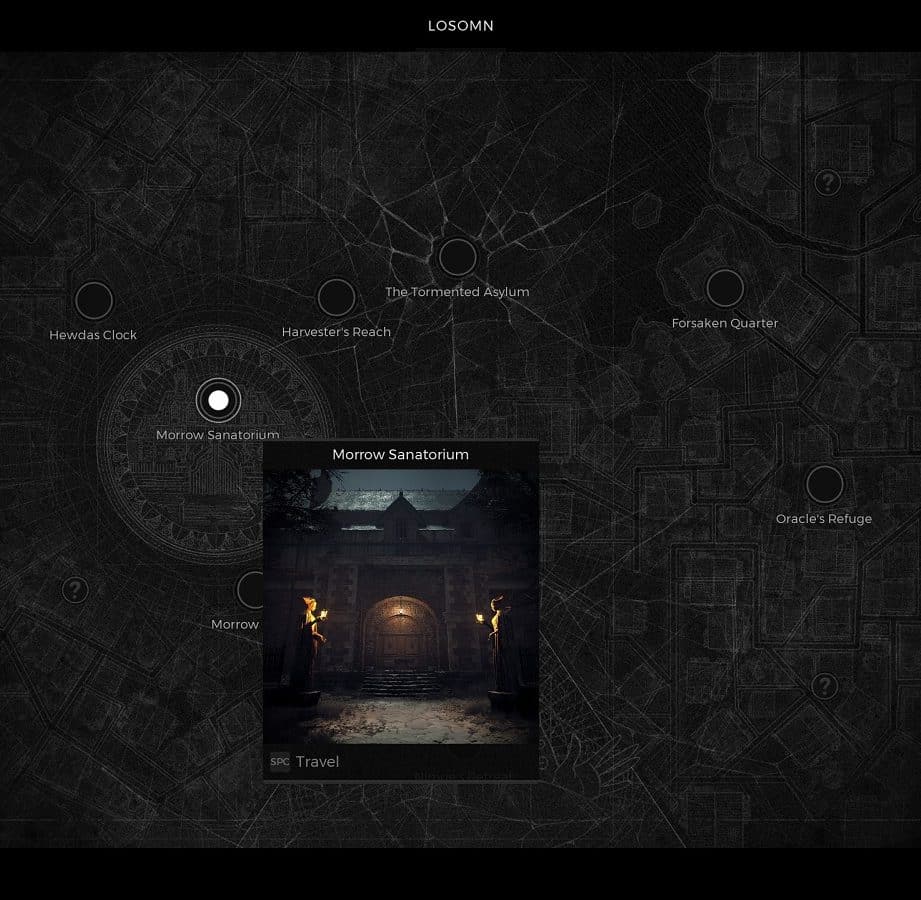921x900 pixels.
Task: Click the Morrow Sanatorium map label
Action: tap(218, 435)
